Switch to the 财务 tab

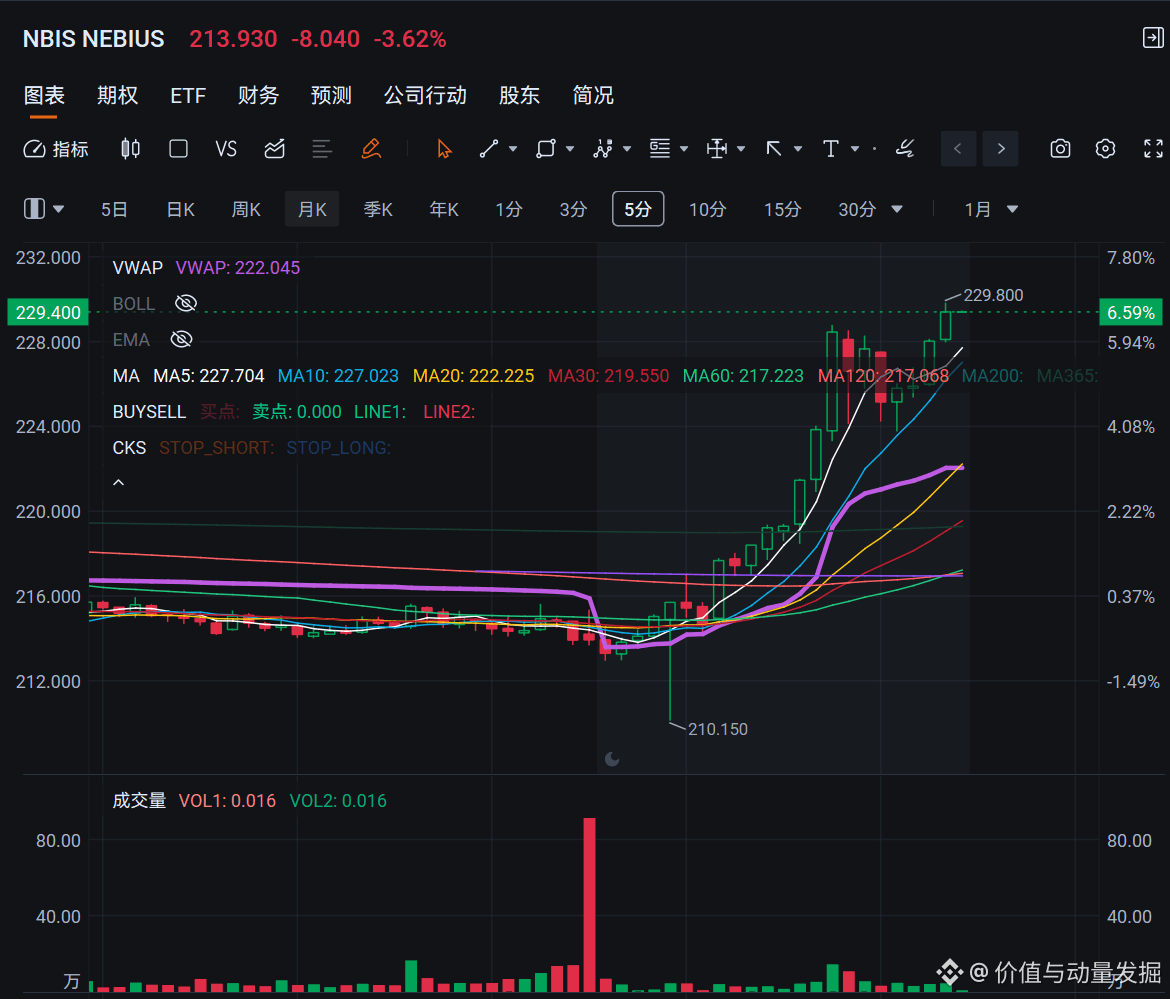[258, 95]
